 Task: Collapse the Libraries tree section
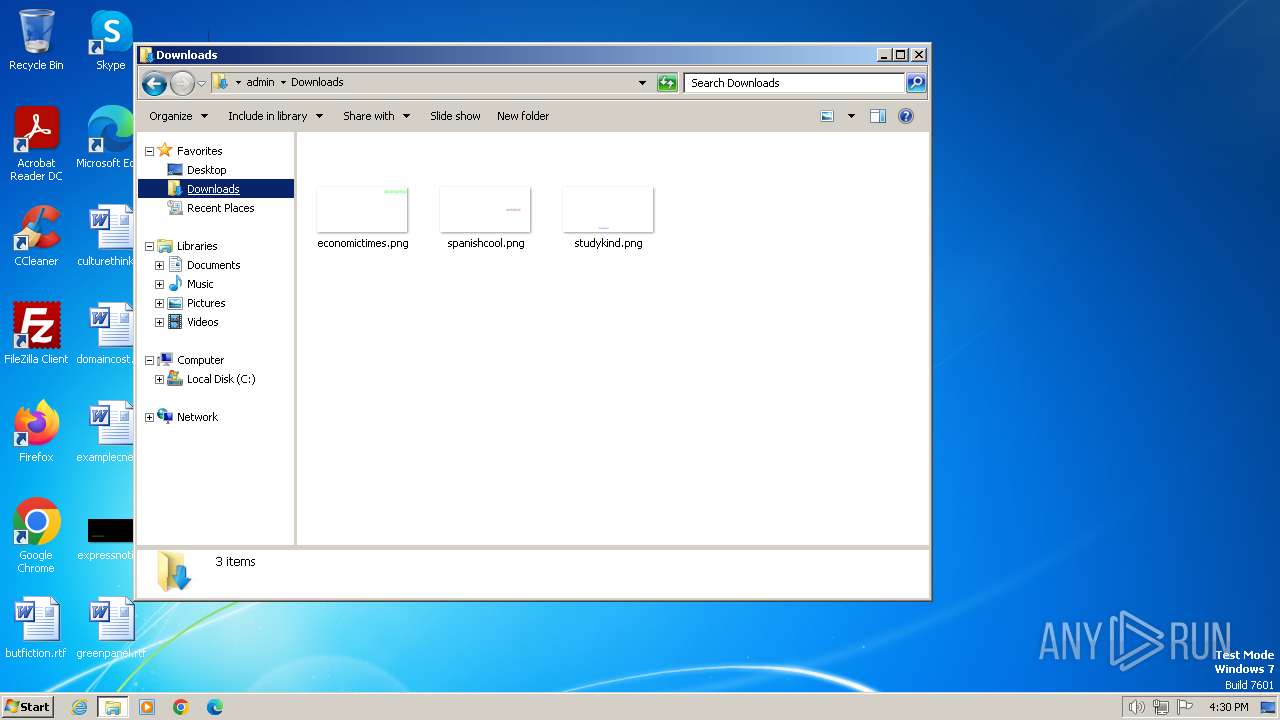coord(149,246)
